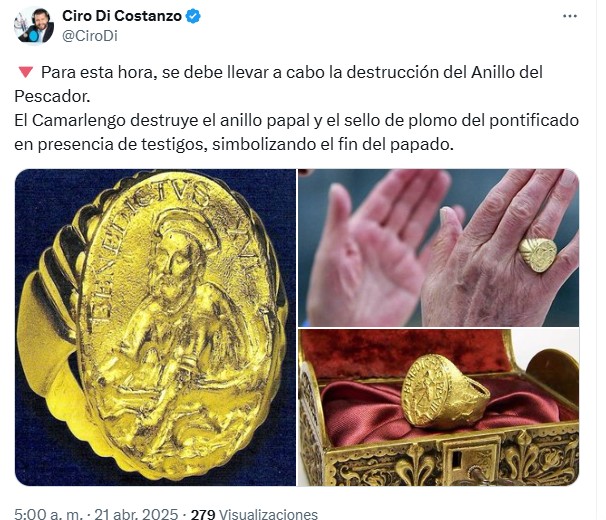Open the large Benedictus ring photo

[x=155, y=327]
